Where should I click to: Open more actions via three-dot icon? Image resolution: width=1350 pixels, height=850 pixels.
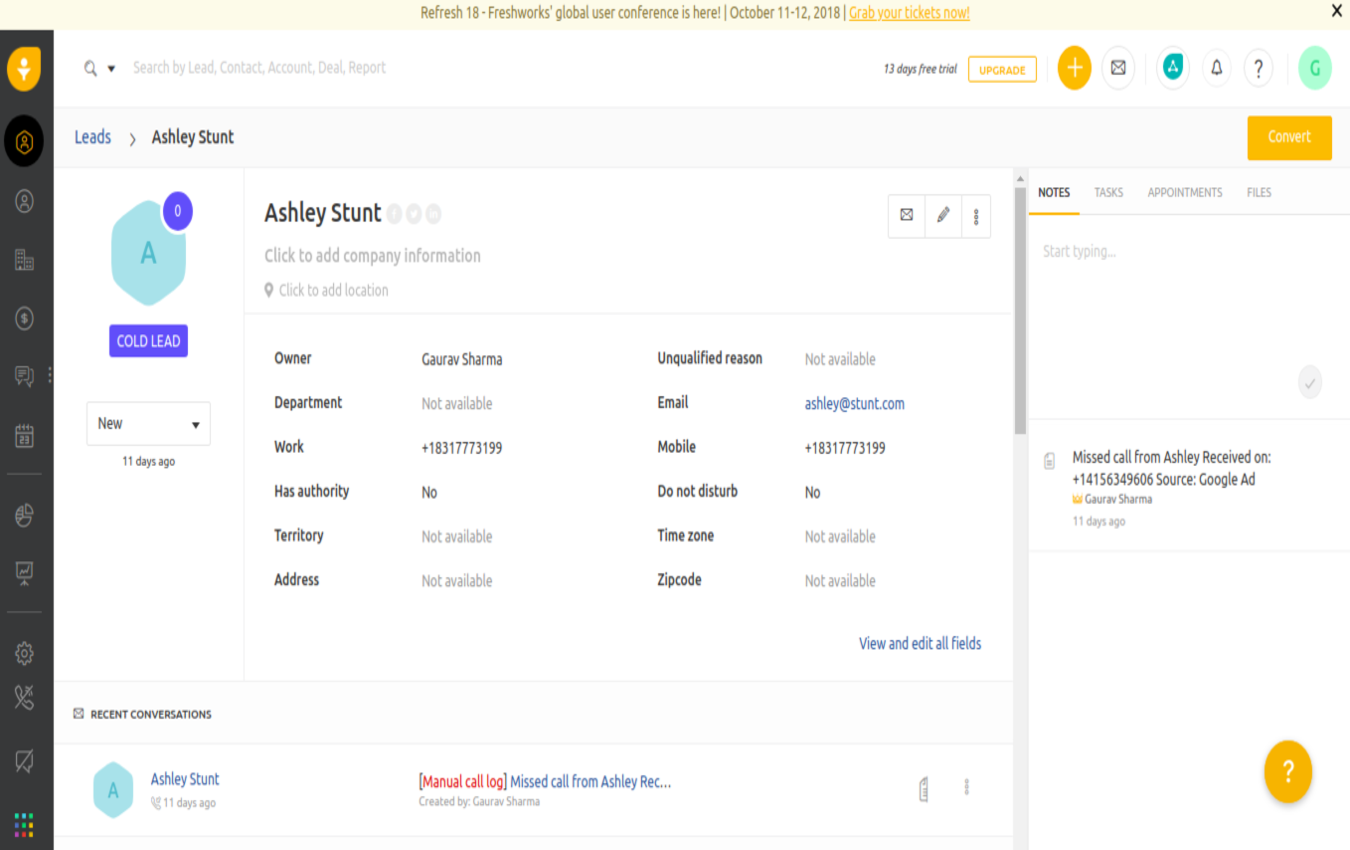[976, 216]
